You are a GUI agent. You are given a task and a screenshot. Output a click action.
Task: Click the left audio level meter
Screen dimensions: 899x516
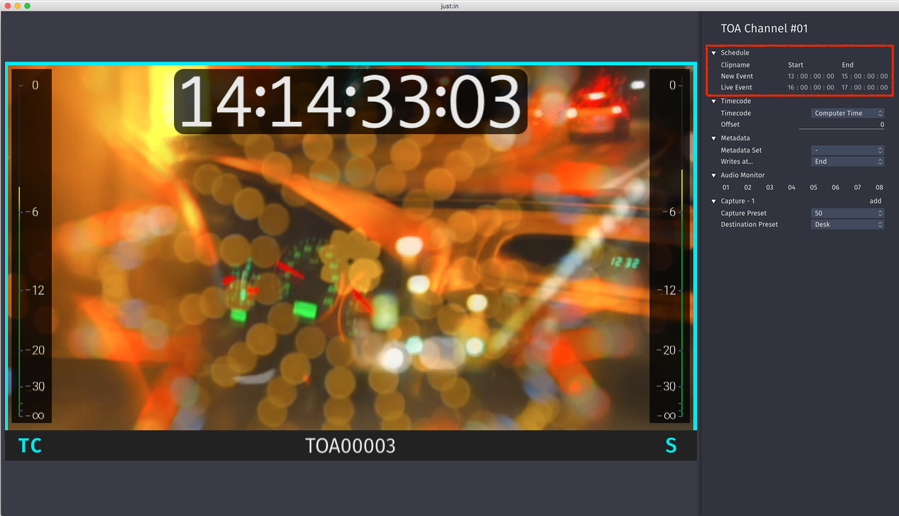click(x=32, y=246)
